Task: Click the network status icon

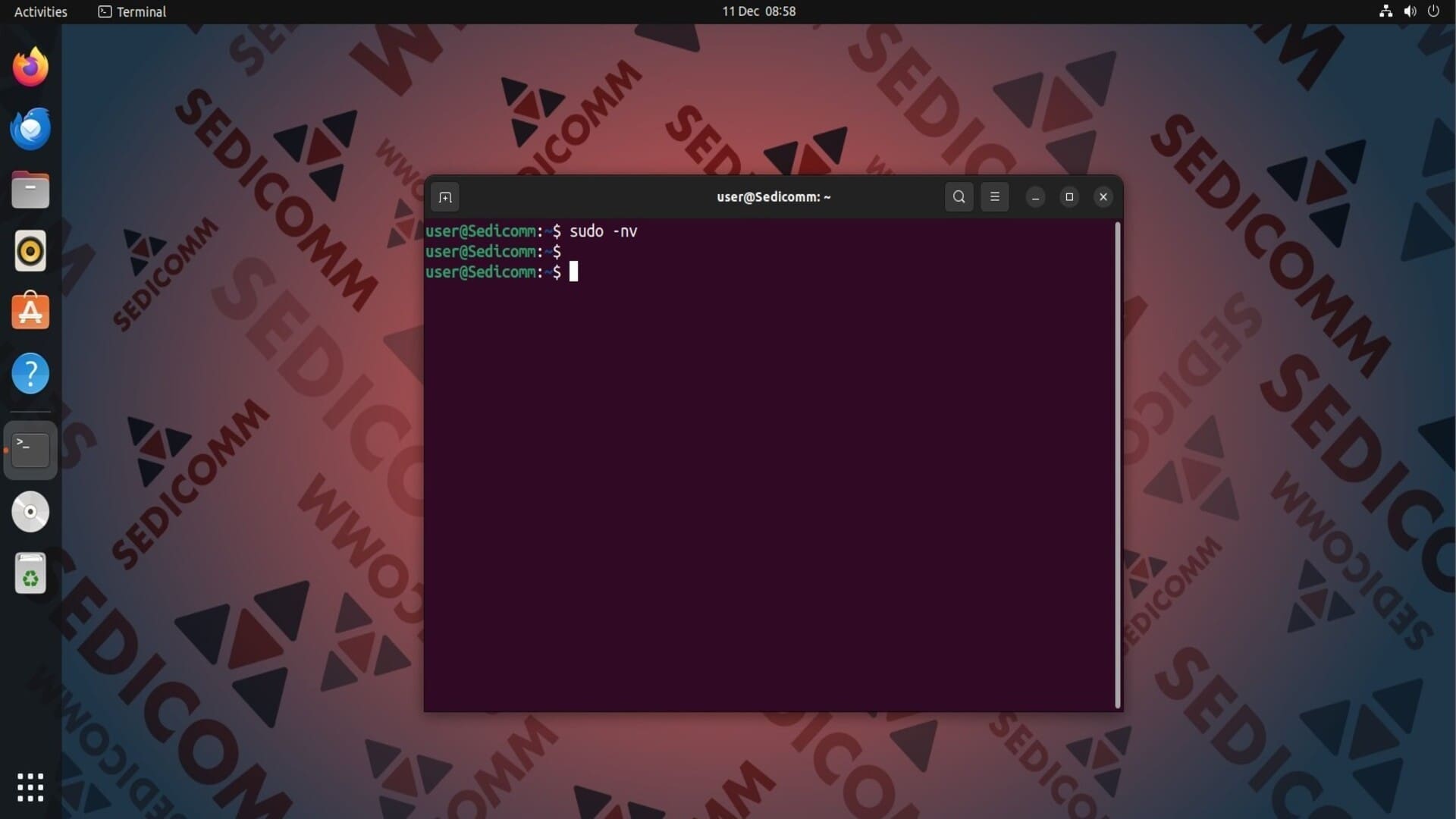Action: pyautogui.click(x=1385, y=11)
